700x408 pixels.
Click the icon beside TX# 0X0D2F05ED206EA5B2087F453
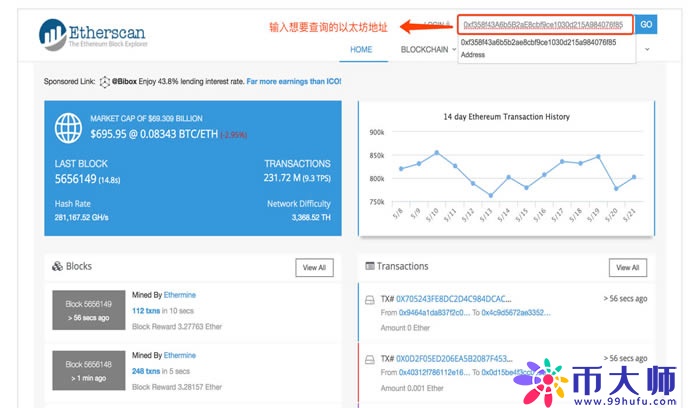tap(370, 359)
